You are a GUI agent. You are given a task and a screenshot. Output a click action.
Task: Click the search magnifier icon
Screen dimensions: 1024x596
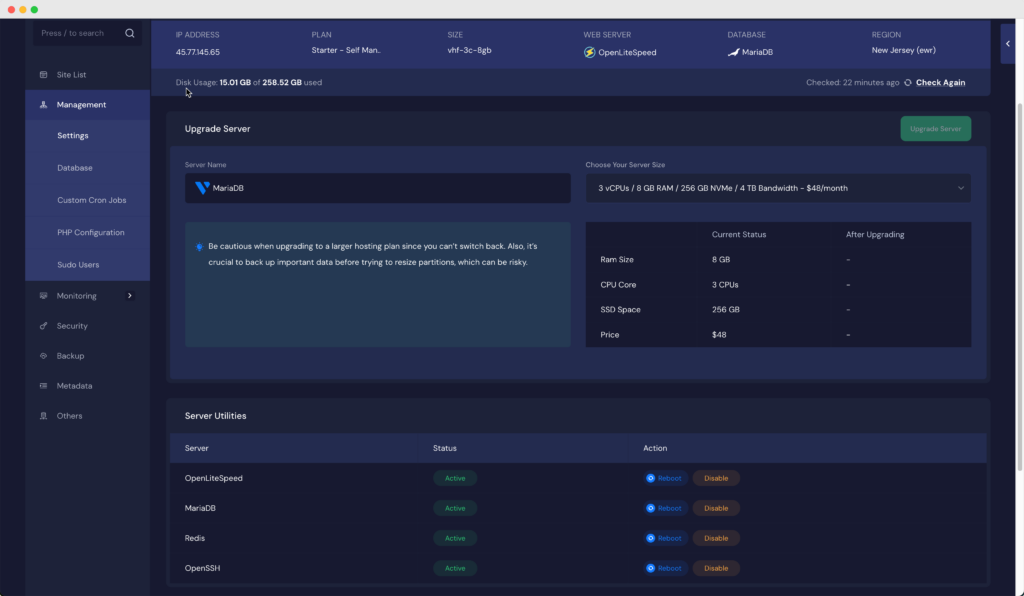pyautogui.click(x=129, y=33)
